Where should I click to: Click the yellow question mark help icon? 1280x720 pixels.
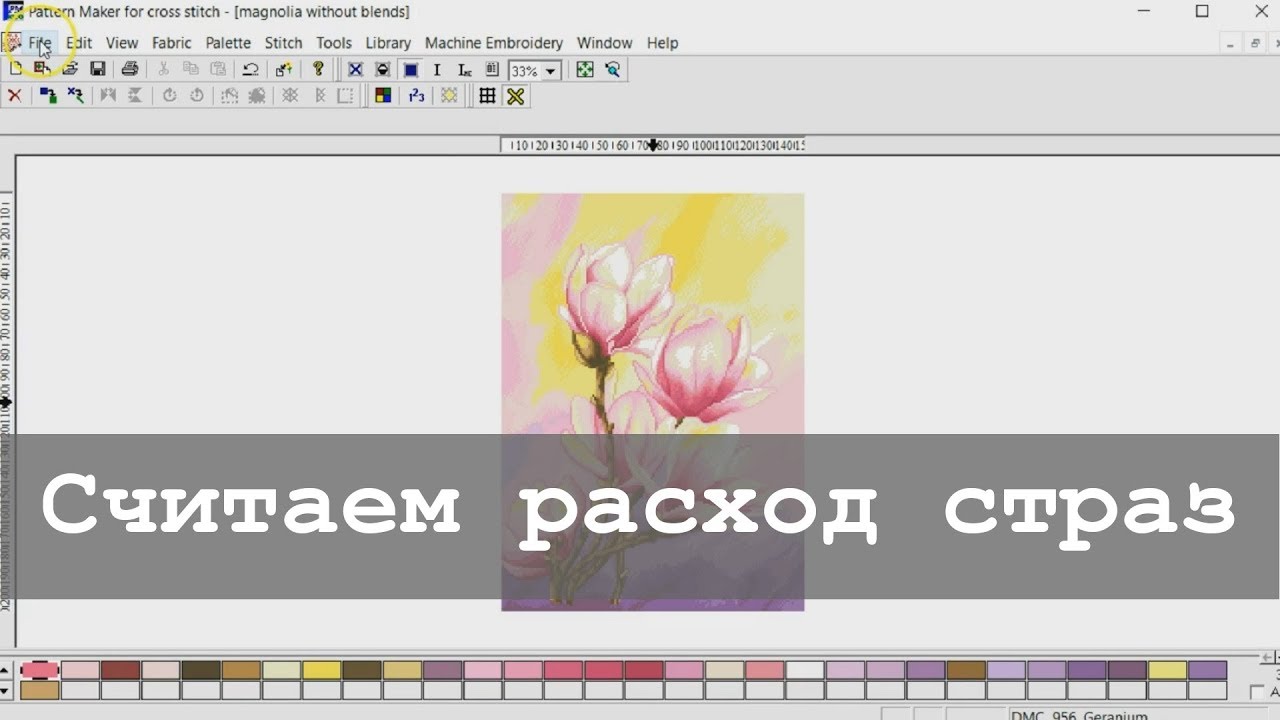pyautogui.click(x=318, y=69)
